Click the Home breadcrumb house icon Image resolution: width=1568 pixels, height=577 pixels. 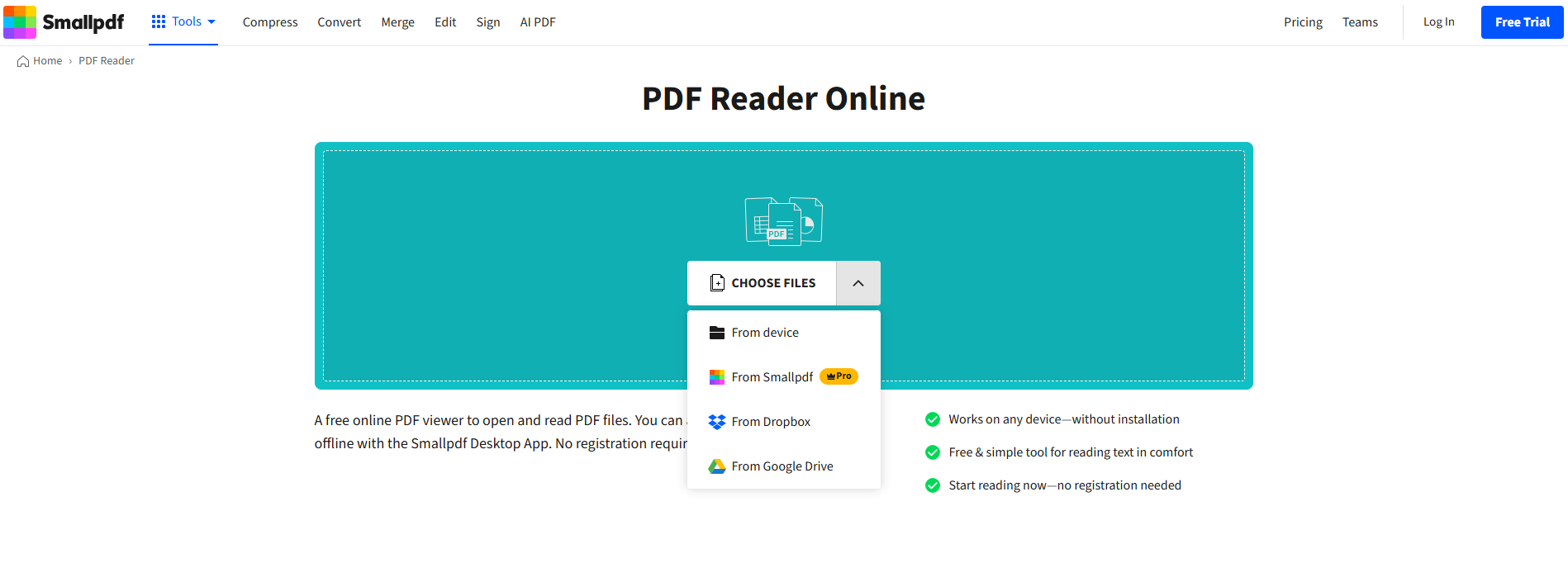click(23, 61)
